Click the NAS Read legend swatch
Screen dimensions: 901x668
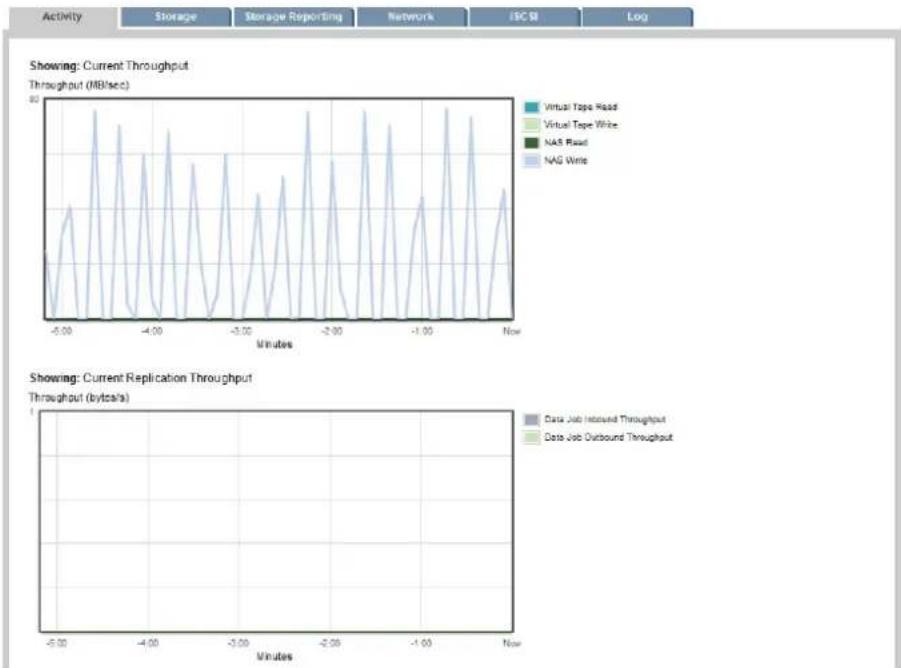(x=532, y=142)
